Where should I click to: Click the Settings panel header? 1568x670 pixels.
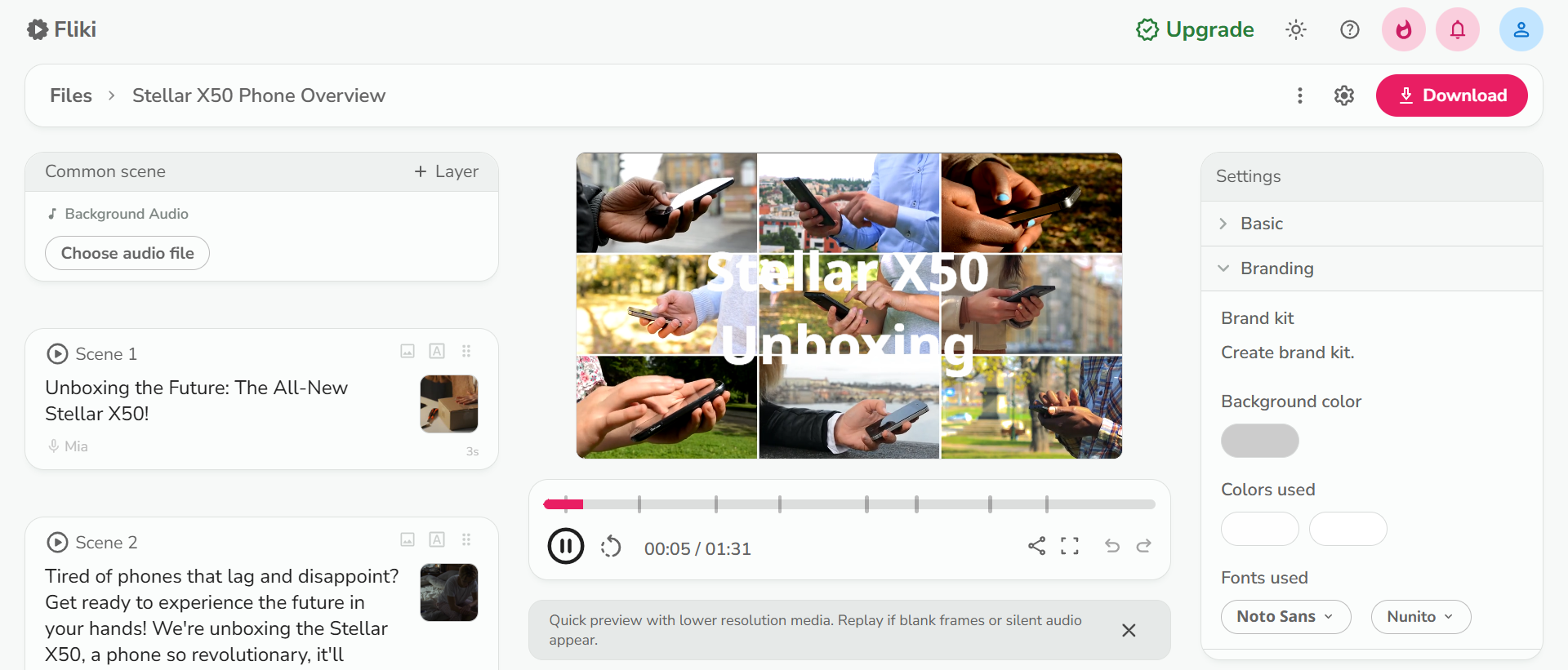(1372, 176)
